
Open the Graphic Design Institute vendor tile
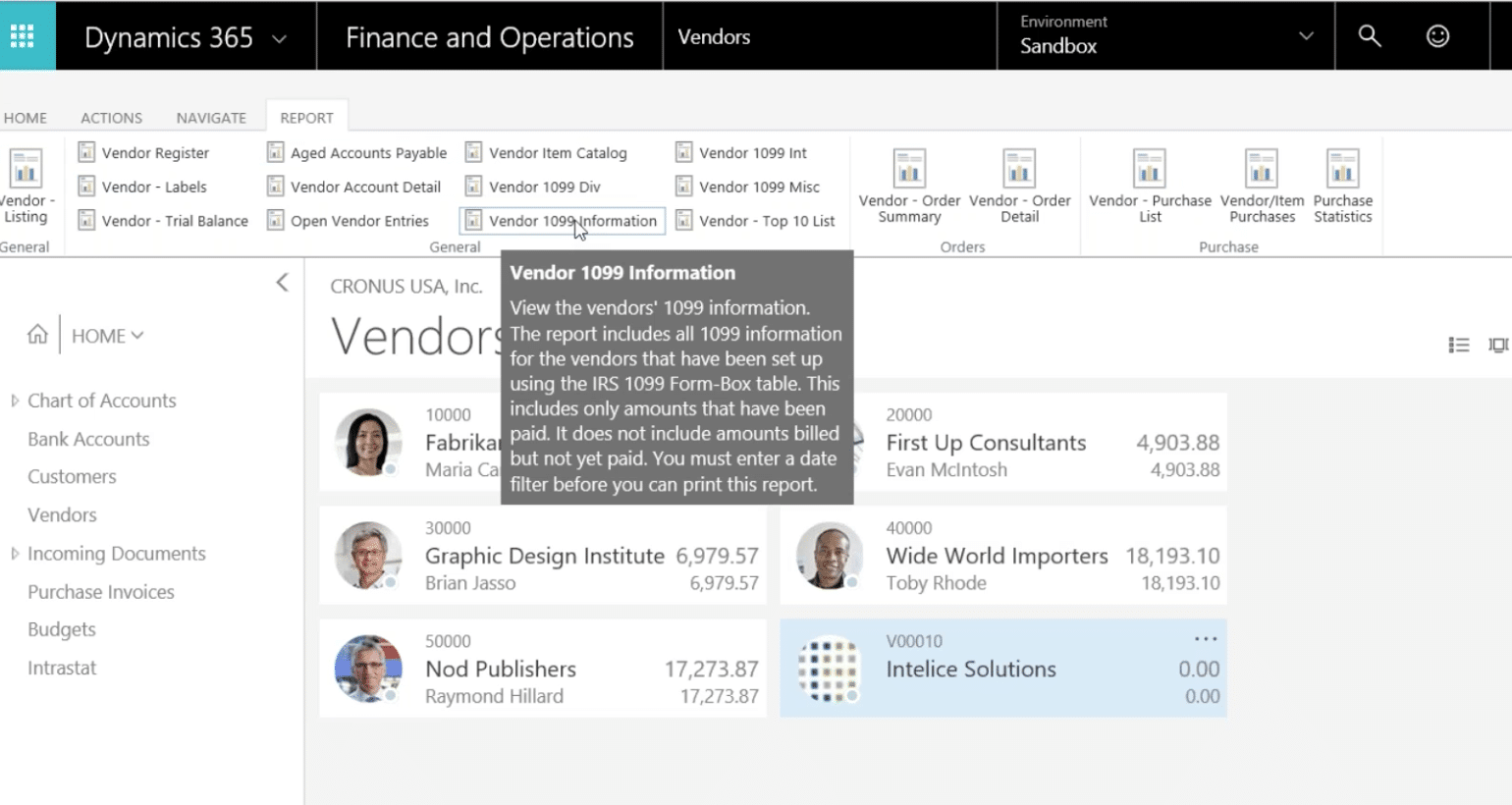(x=542, y=555)
